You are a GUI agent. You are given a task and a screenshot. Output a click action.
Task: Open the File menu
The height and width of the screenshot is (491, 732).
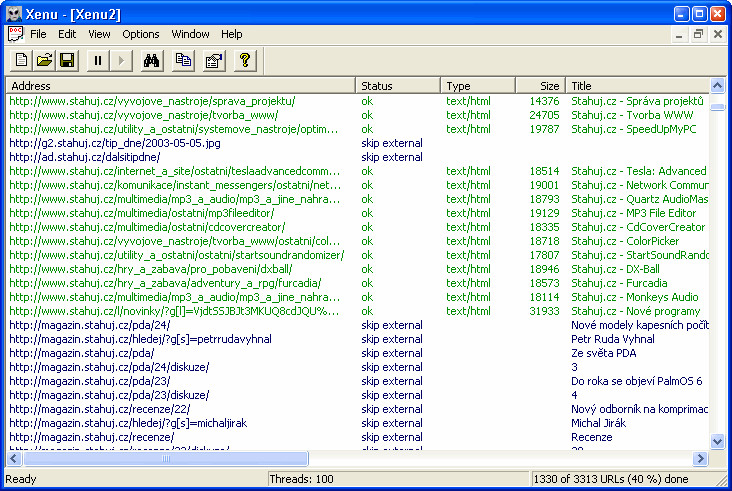pyautogui.click(x=38, y=34)
